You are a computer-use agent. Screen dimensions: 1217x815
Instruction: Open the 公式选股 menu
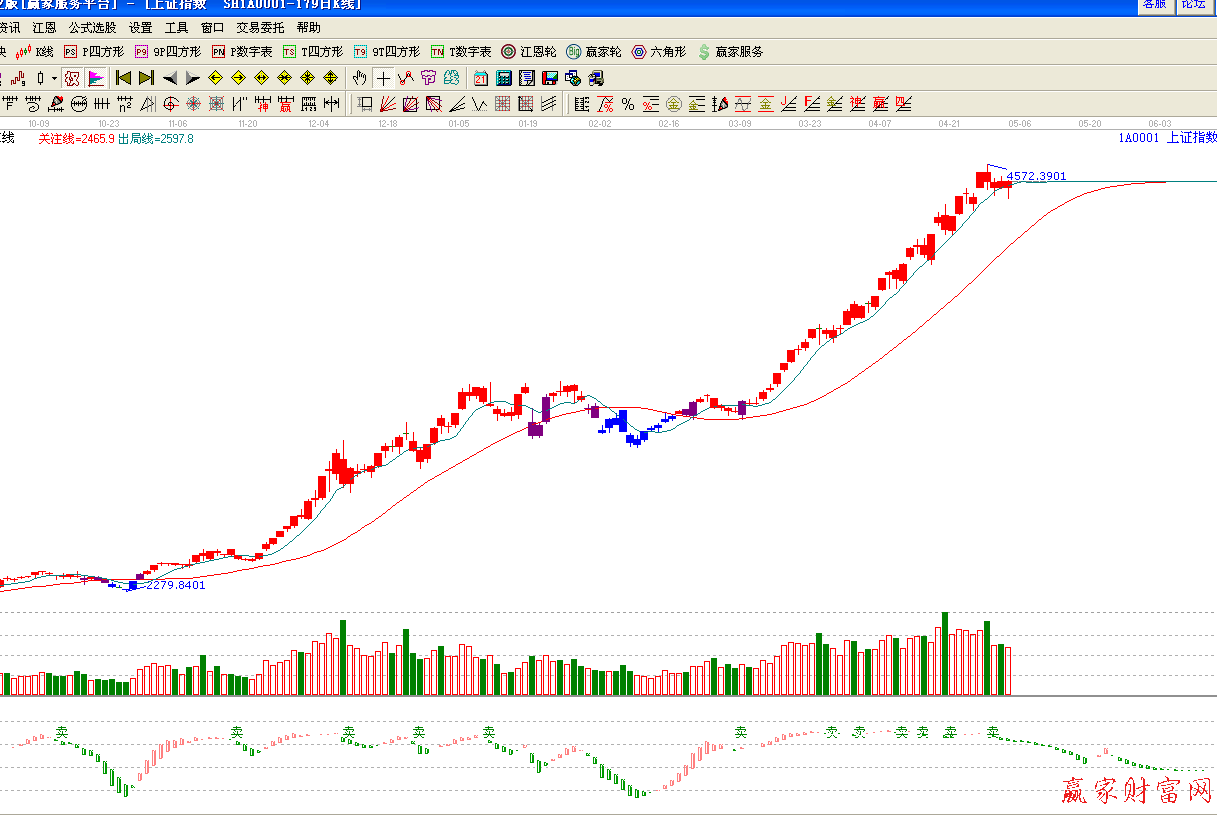[92, 28]
